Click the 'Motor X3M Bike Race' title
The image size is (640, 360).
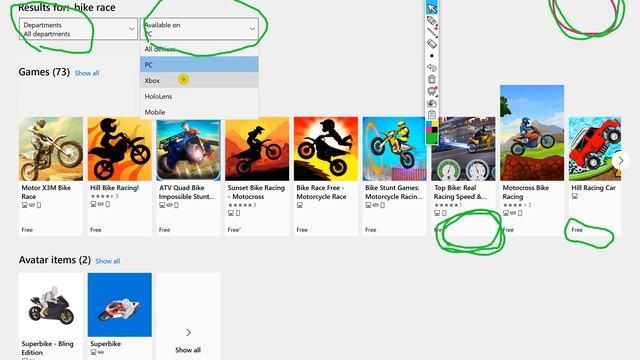click(46, 192)
